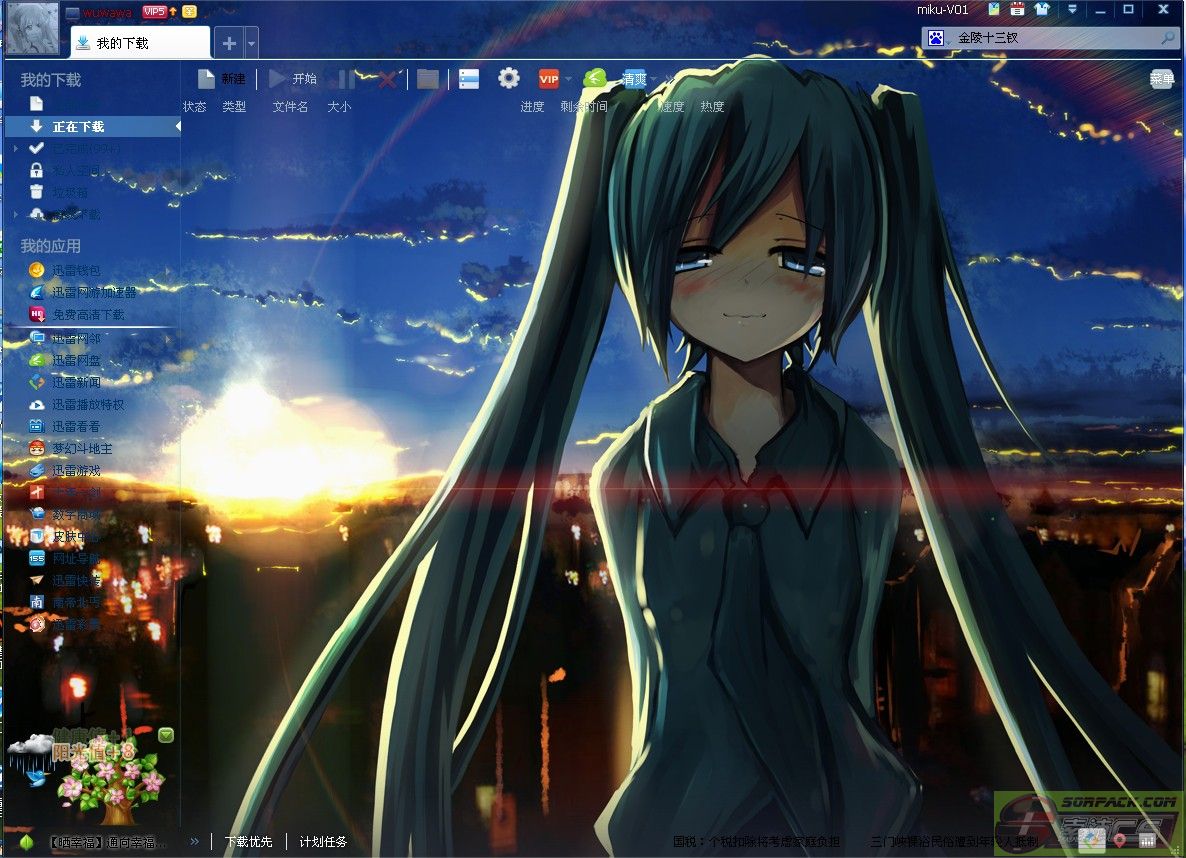Open 迅雷网游加速器 from the apps list
This screenshot has height=858, width=1186.
tap(93, 292)
